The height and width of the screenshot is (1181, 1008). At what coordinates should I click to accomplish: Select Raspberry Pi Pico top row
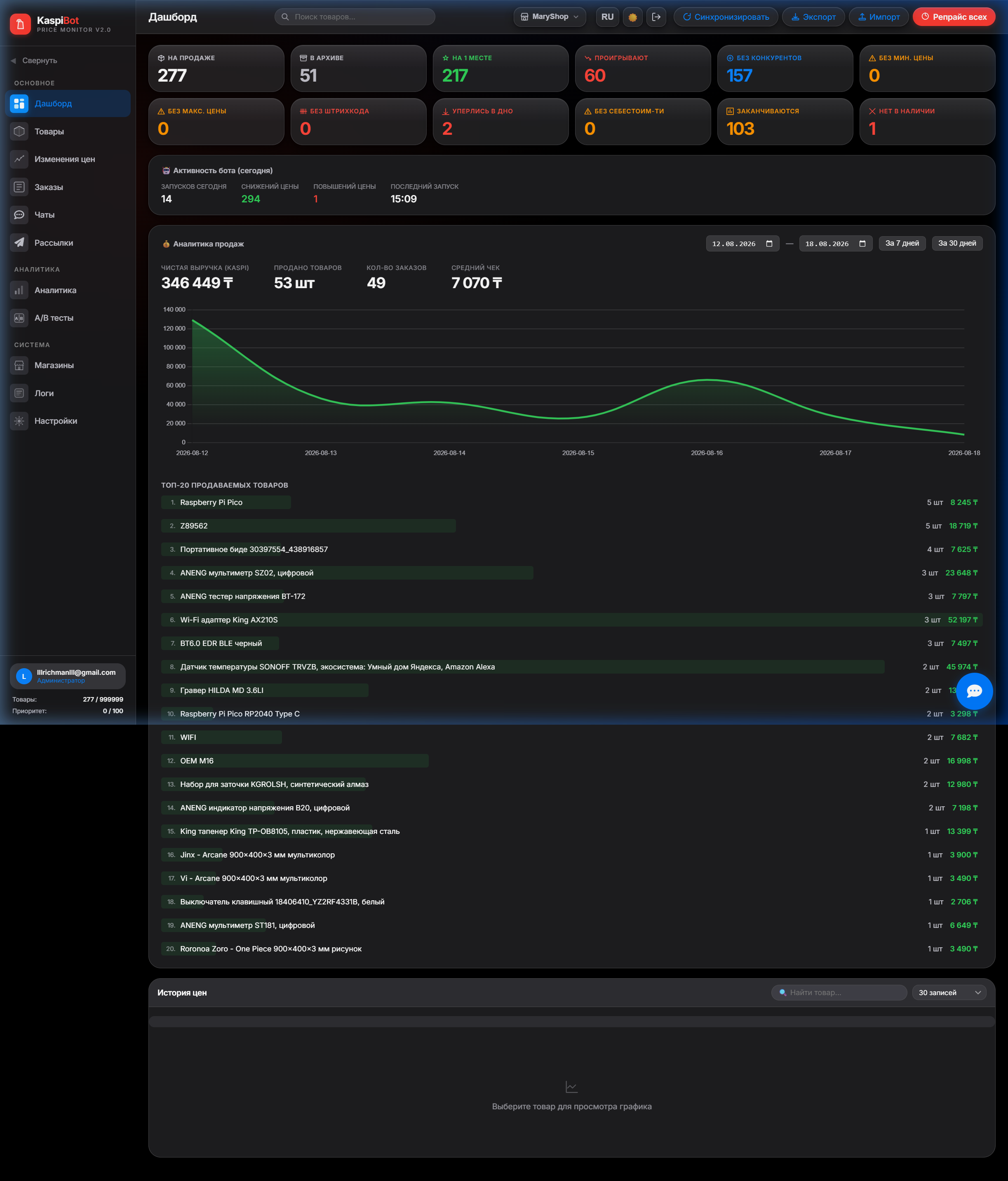(x=571, y=502)
